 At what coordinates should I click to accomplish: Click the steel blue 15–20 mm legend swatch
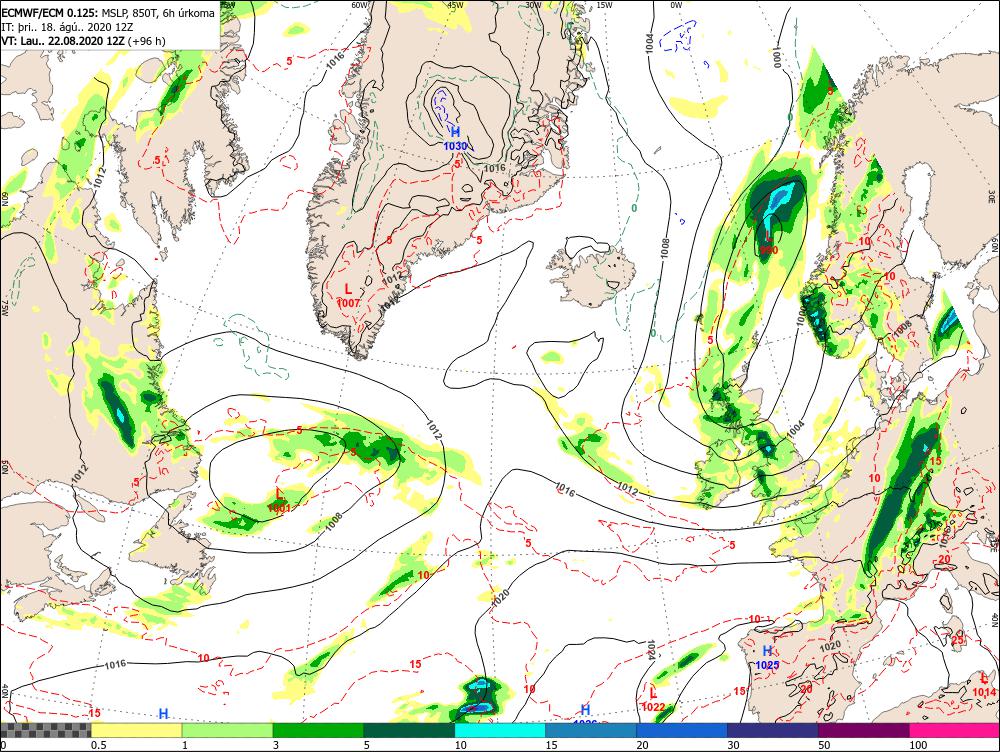pos(591,730)
